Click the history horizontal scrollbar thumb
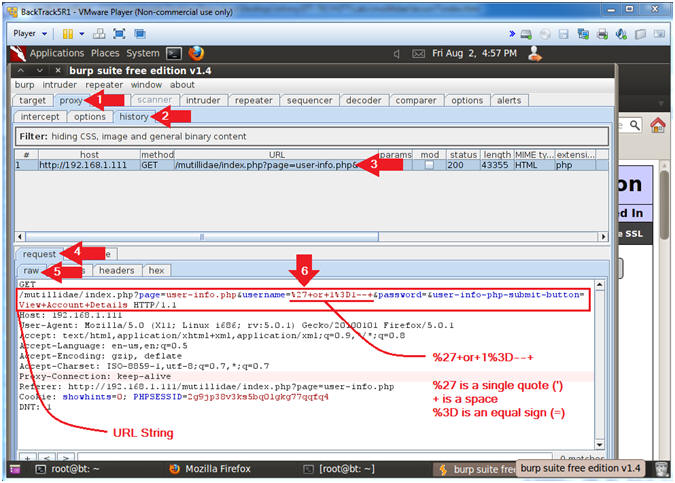675x483 pixels. 202,236
